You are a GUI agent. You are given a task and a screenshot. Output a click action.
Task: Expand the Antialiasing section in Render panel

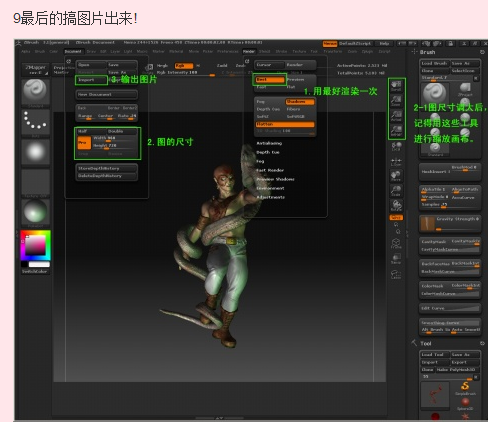click(x=269, y=143)
